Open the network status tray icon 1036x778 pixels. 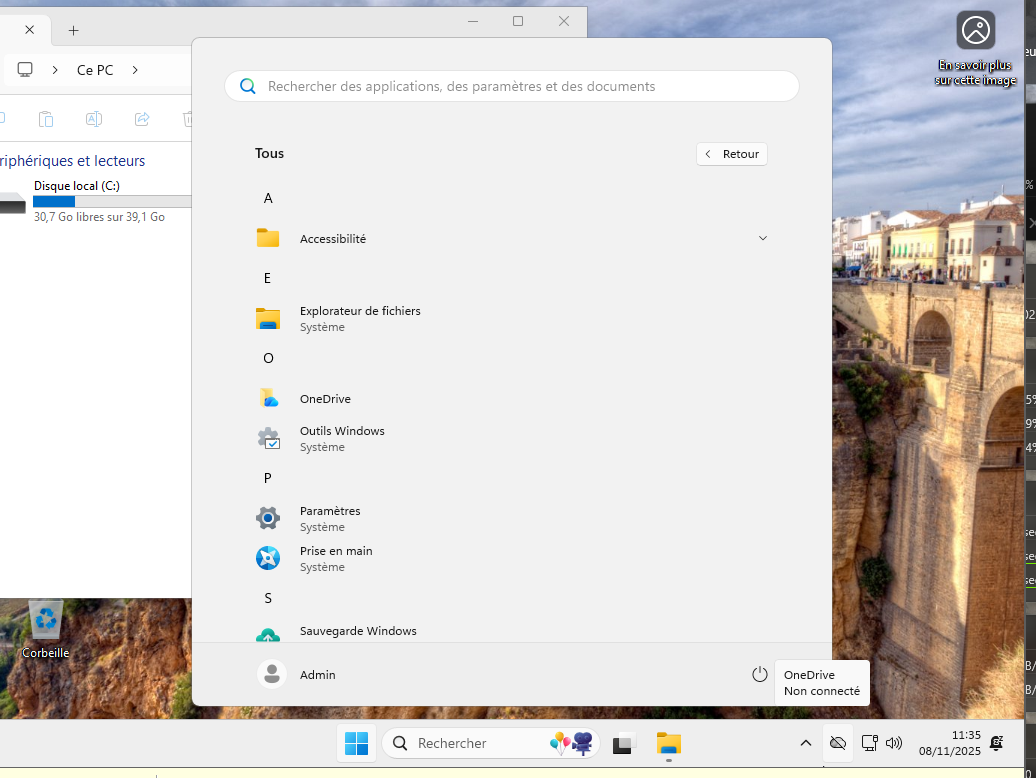870,744
